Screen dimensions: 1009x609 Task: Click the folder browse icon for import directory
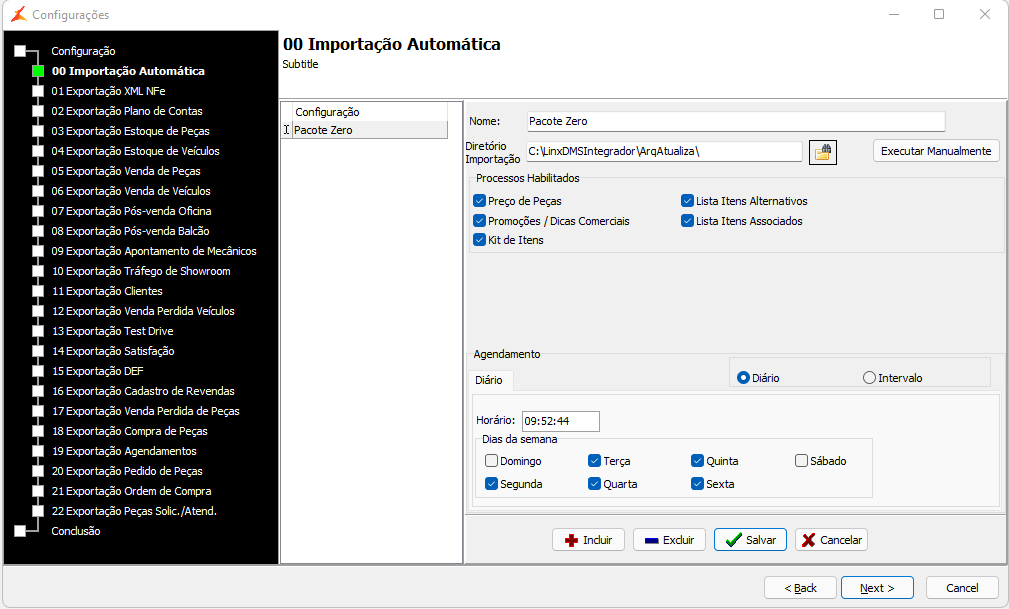[x=823, y=152]
